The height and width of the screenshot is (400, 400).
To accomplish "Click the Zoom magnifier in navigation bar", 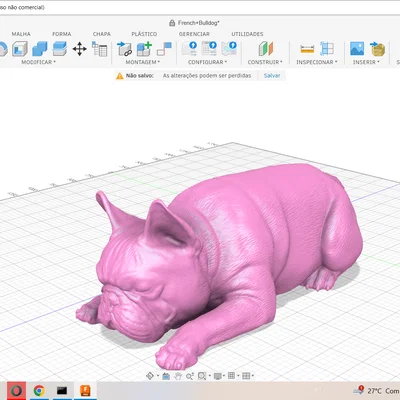I will pos(190,376).
